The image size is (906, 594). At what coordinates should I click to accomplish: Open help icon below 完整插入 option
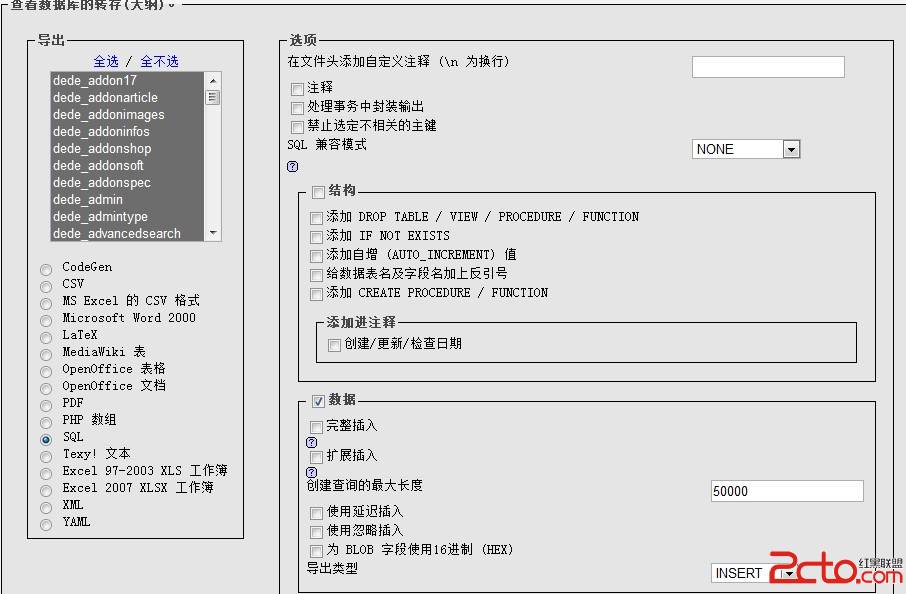coord(311,443)
